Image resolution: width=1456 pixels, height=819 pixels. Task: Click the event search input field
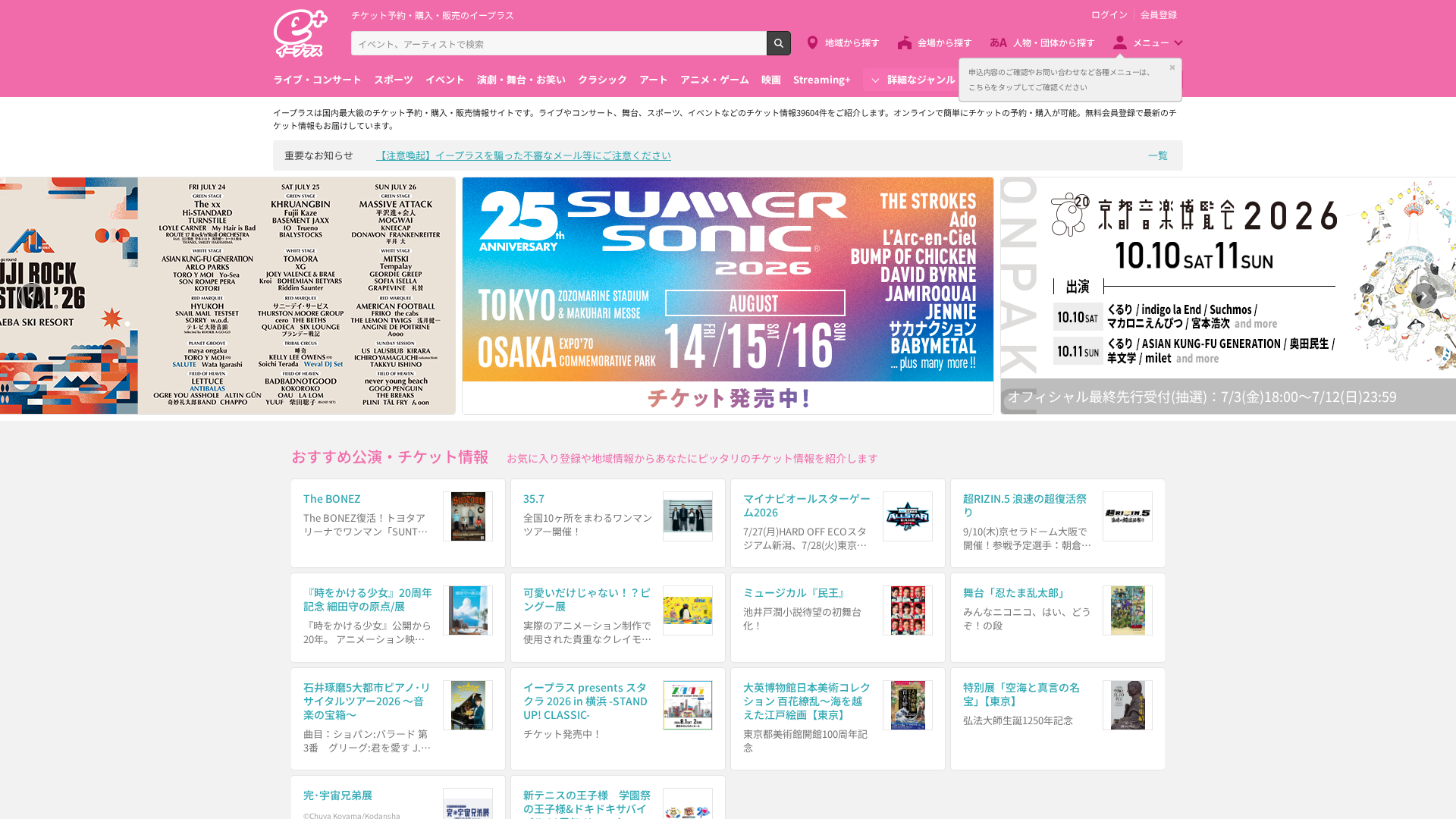pyautogui.click(x=558, y=43)
